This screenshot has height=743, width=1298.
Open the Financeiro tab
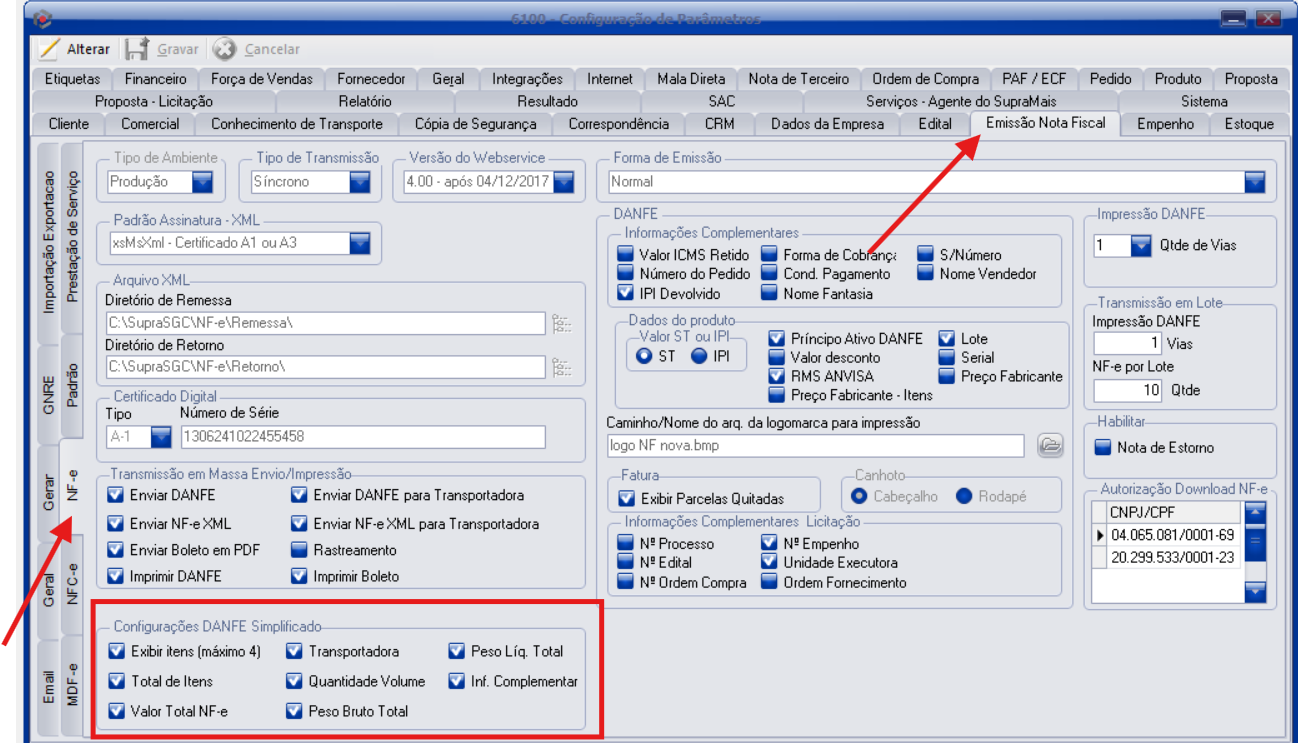pyautogui.click(x=155, y=79)
